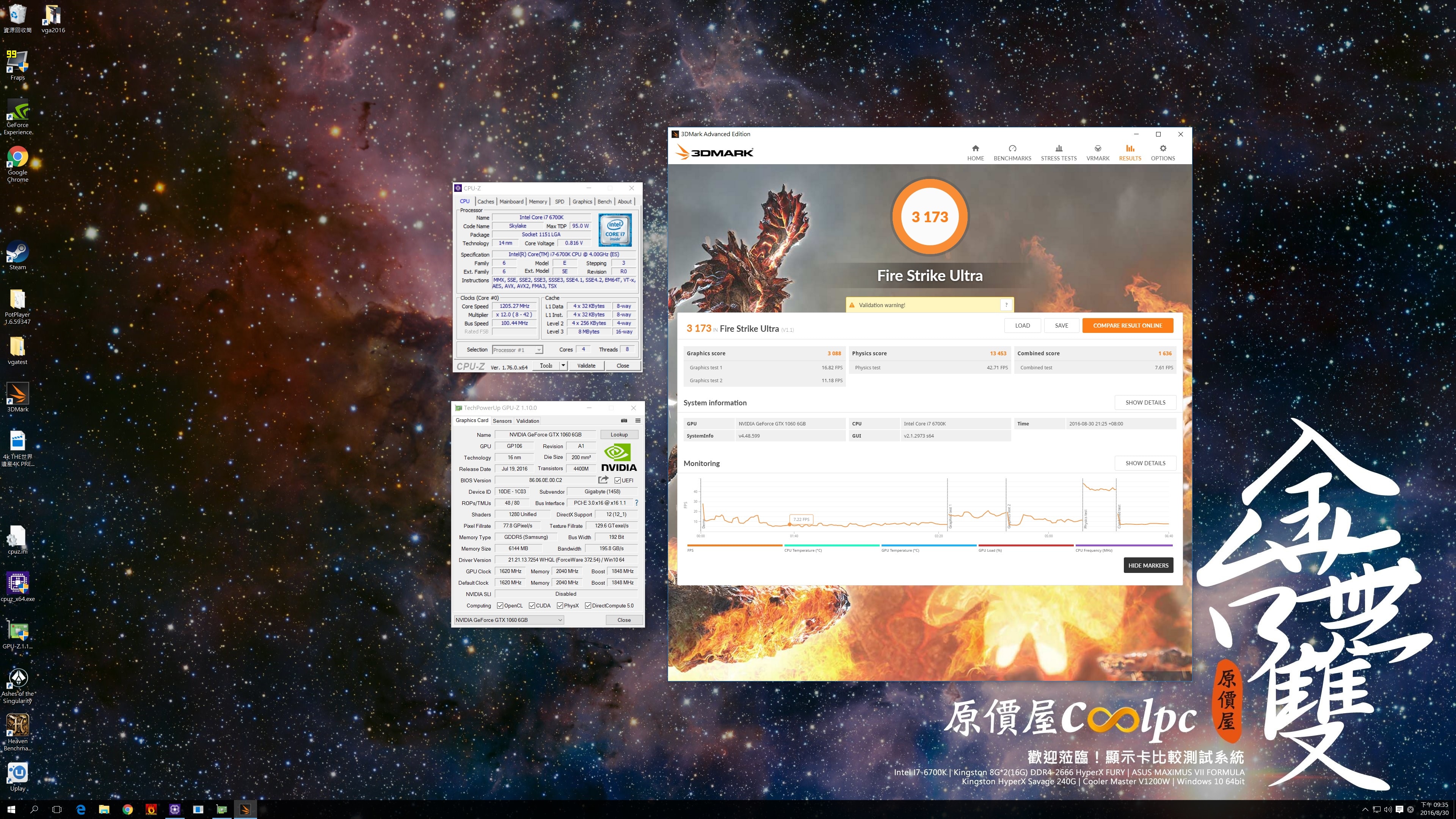Show details for System information
Screen dimensions: 1456x819
click(1145, 402)
